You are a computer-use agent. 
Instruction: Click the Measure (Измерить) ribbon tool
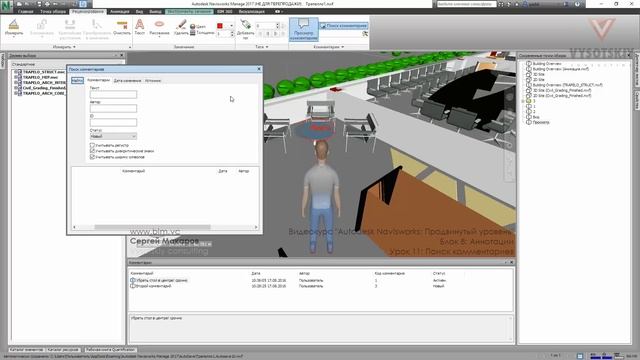tap(14, 28)
